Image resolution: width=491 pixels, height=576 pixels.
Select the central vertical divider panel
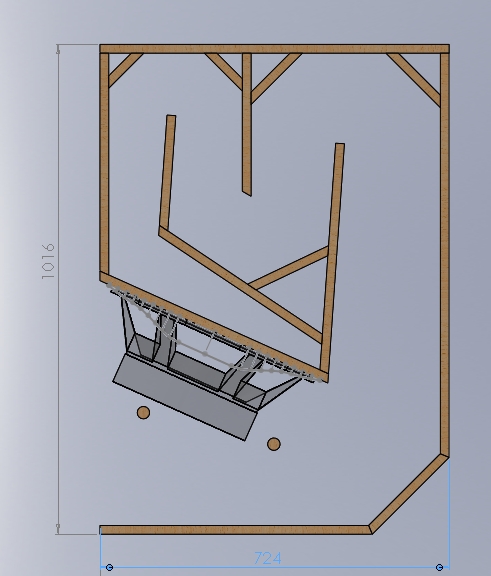pyautogui.click(x=247, y=124)
